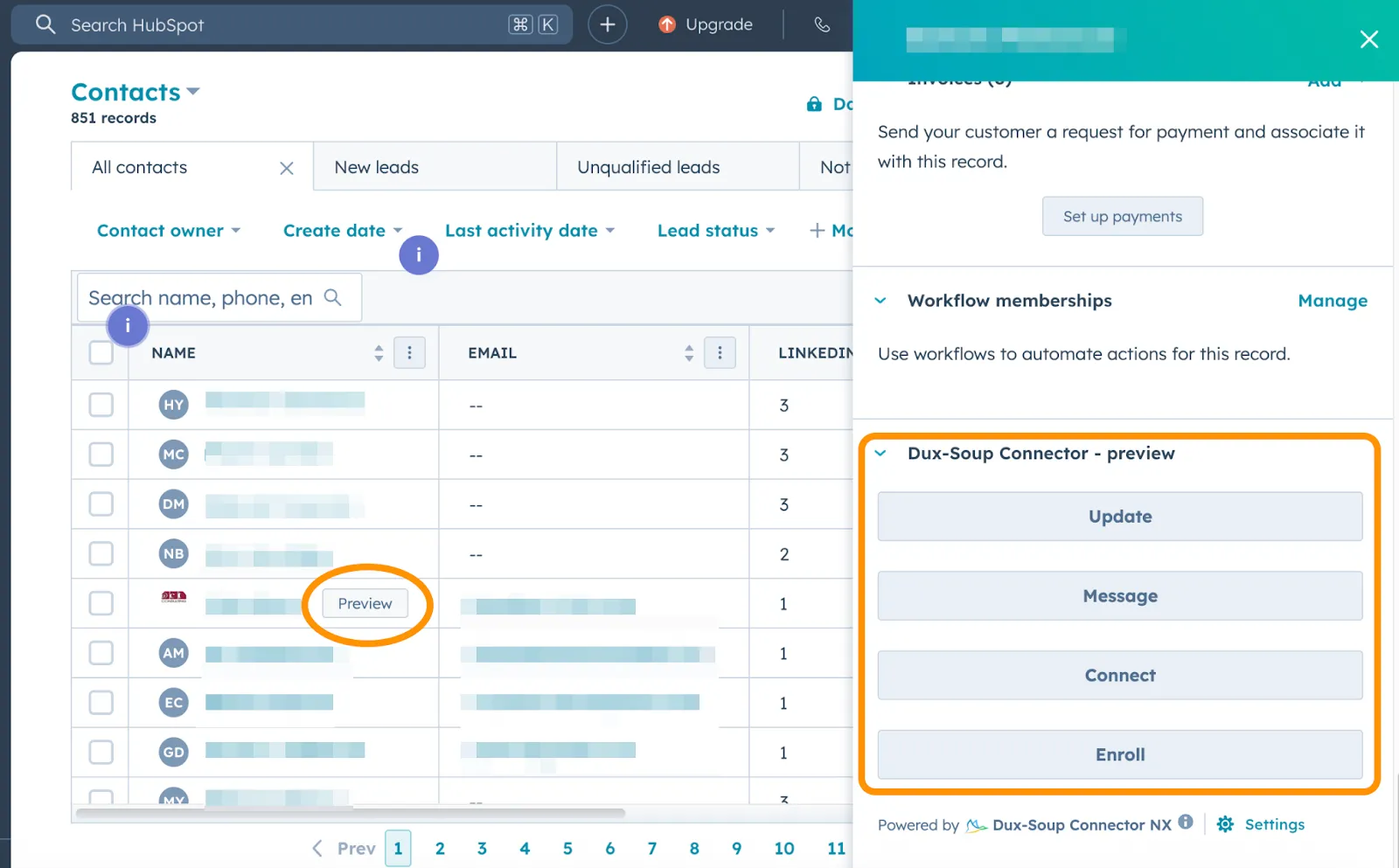The image size is (1399, 868).
Task: Sort by EMAIL column arrows
Action: click(x=689, y=353)
